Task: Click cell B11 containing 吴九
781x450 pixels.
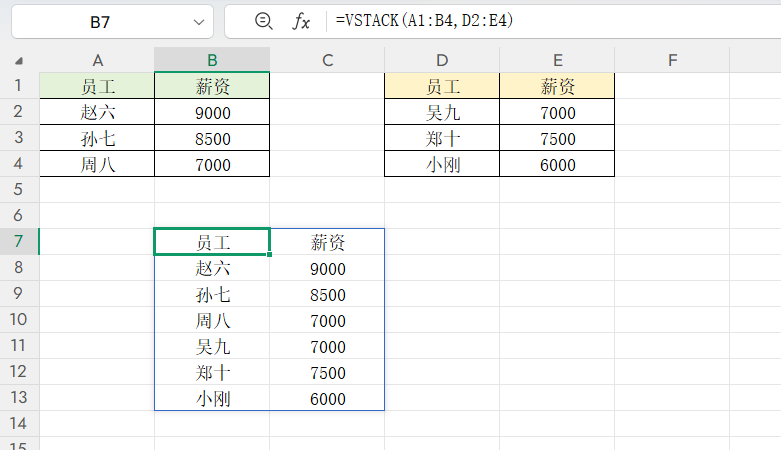Action: 212,345
